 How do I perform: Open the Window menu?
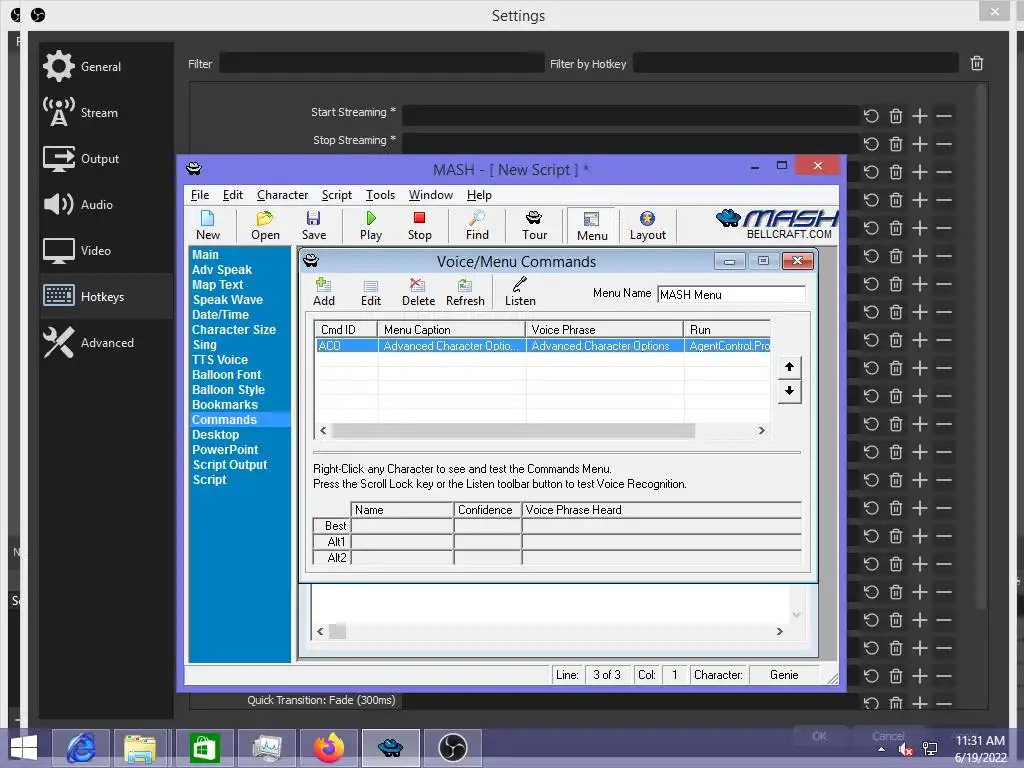point(430,195)
